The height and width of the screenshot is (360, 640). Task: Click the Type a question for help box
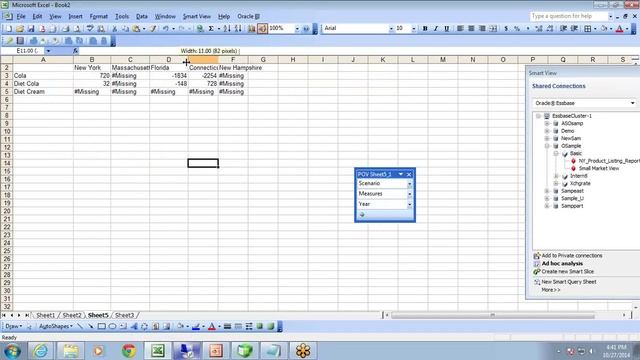[569, 16]
